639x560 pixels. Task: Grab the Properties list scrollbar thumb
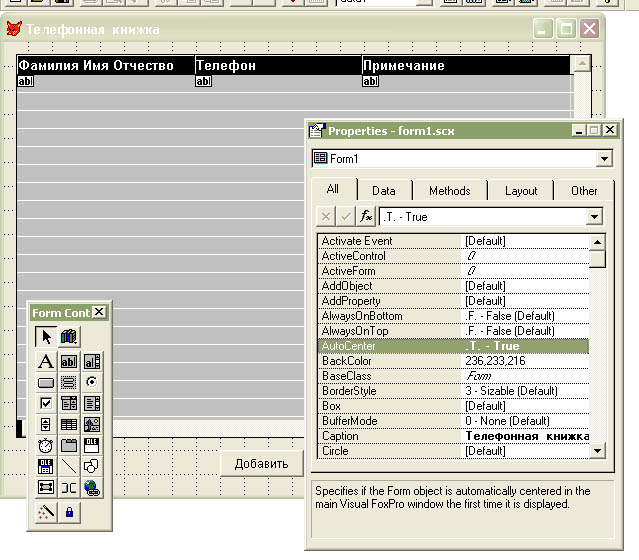[x=597, y=259]
